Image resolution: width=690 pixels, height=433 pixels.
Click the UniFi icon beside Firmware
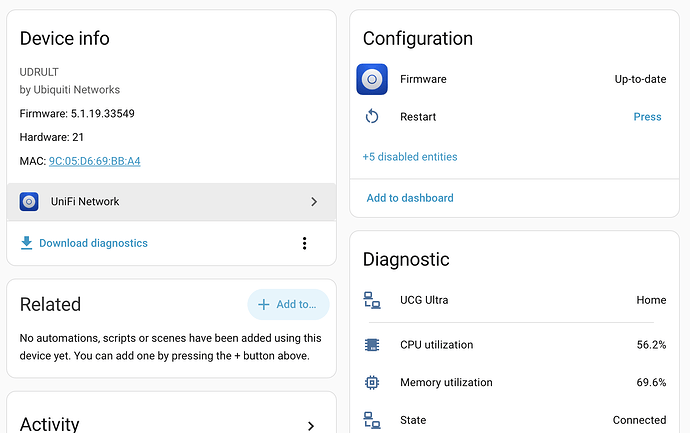[x=372, y=79]
